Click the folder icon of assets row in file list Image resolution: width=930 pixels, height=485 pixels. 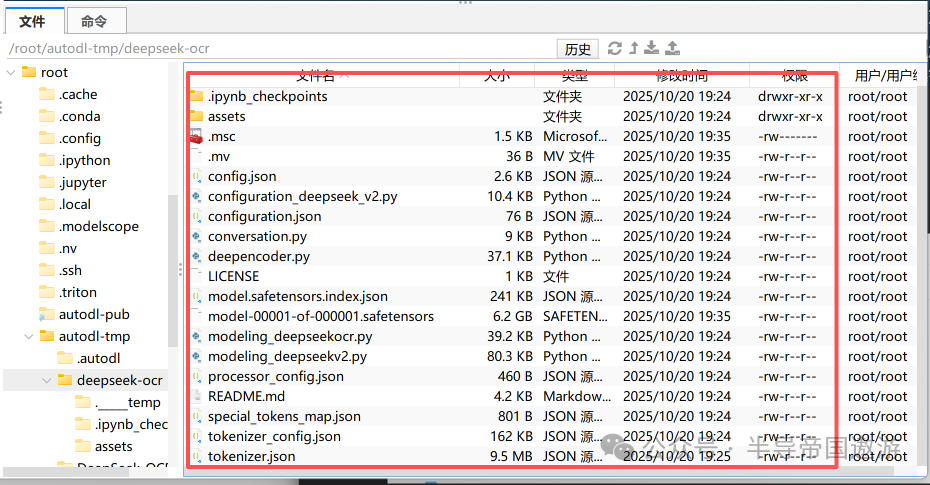tap(196, 116)
